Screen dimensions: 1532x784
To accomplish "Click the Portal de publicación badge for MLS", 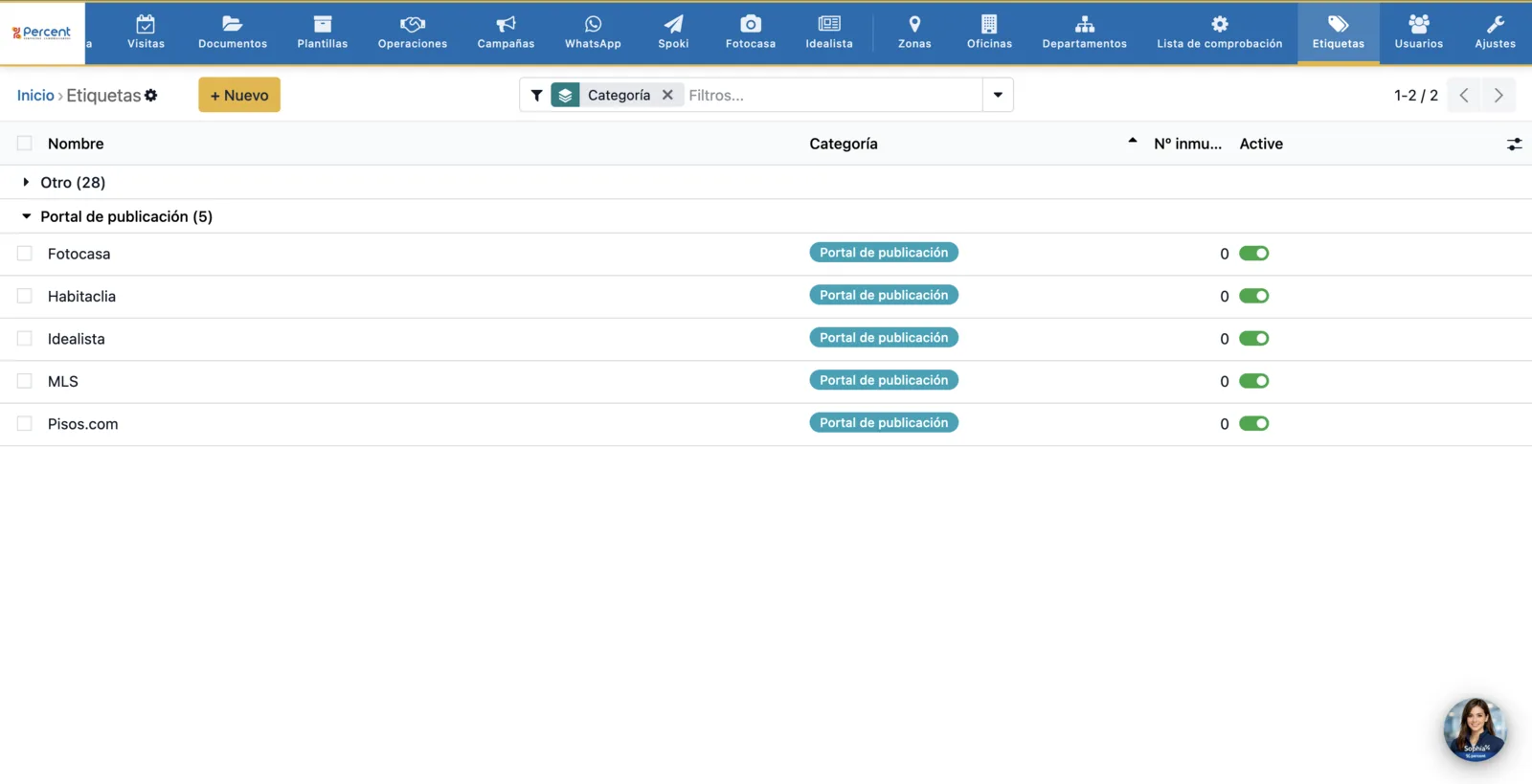I will pos(884,380).
